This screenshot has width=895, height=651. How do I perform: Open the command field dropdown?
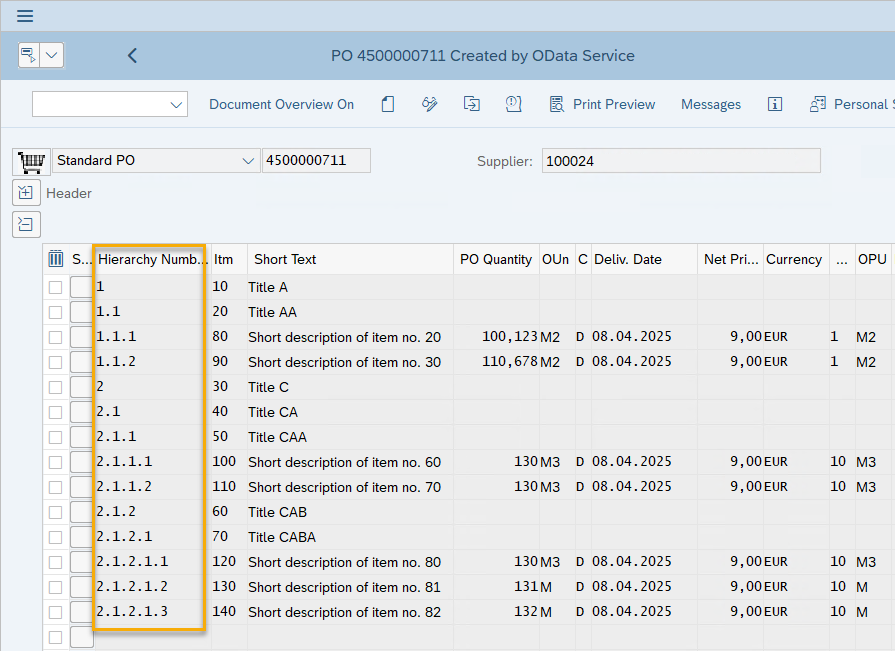click(x=177, y=104)
